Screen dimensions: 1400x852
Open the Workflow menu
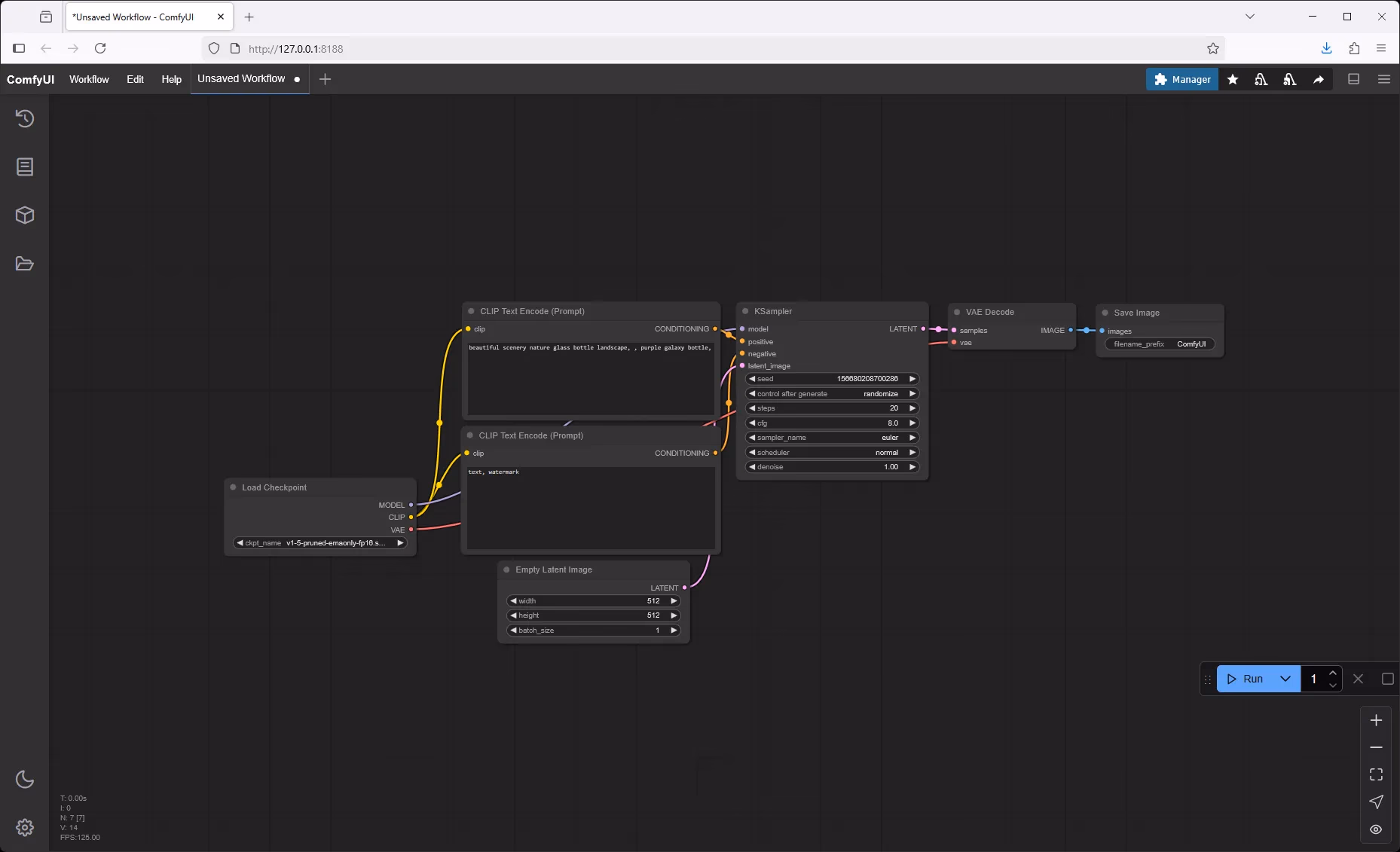[89, 79]
